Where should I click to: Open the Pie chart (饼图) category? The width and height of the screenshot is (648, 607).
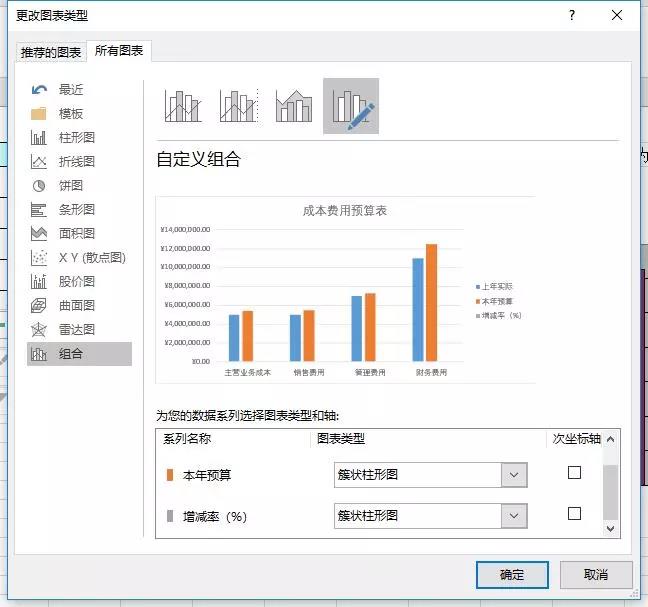point(70,186)
